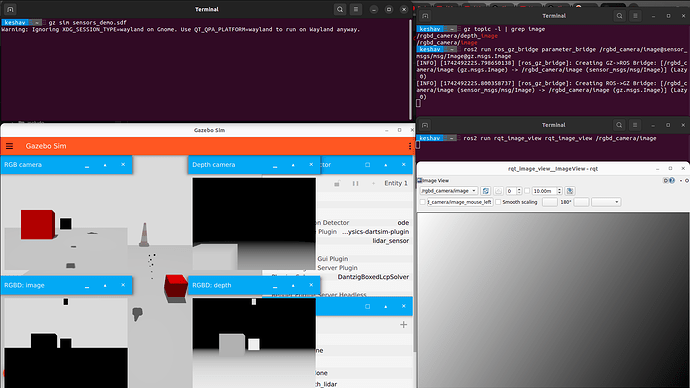This screenshot has width=690, height=388.
Task: Click the save image icon in Image View
Action: tap(570, 191)
